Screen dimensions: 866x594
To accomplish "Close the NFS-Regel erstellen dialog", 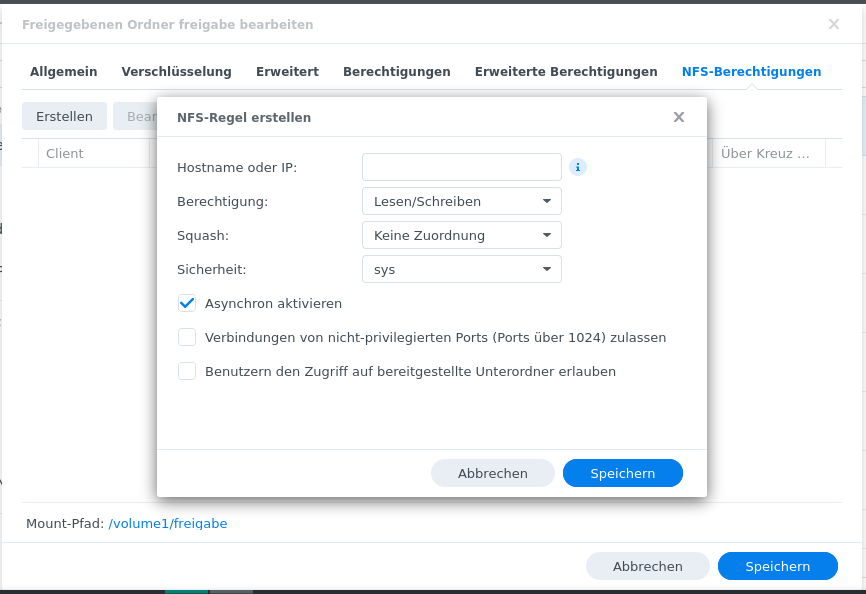I will coord(679,117).
